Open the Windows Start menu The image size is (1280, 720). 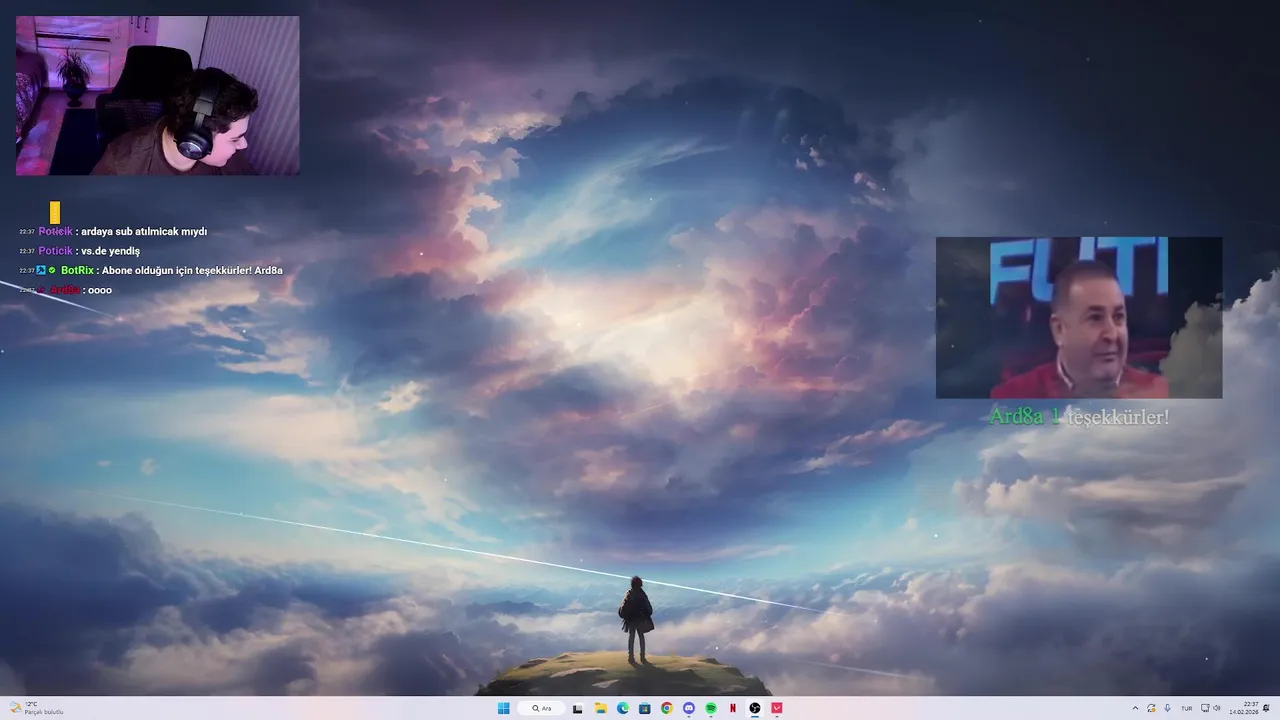tap(504, 708)
